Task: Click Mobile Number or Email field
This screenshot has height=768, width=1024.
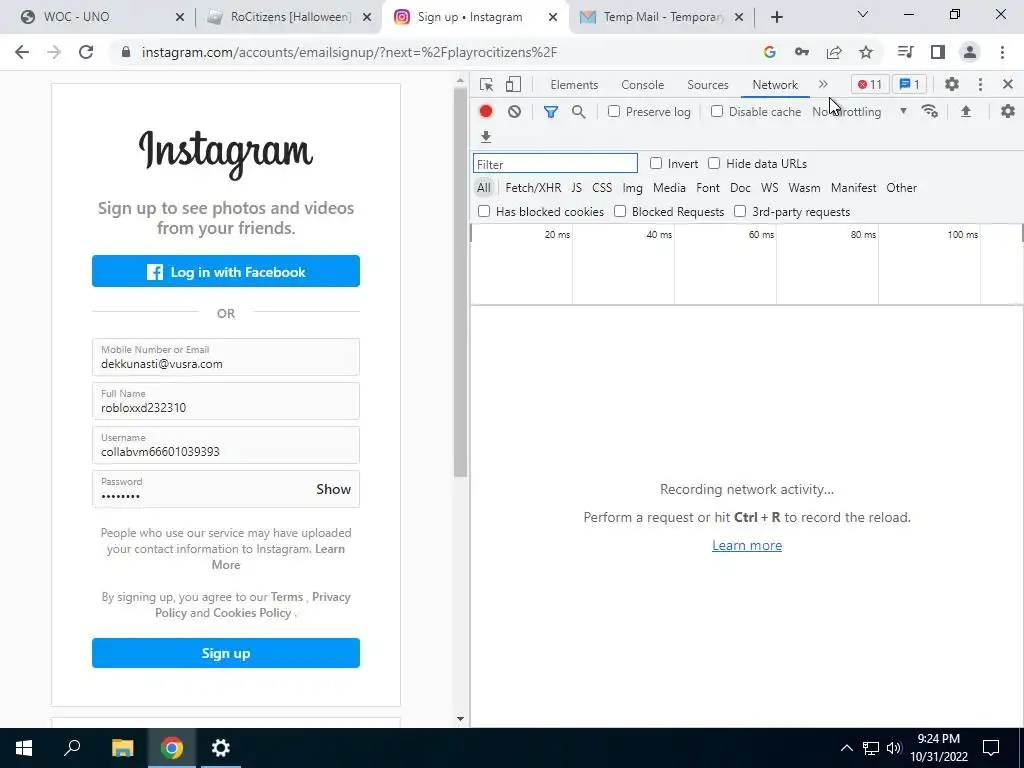Action: point(226,357)
